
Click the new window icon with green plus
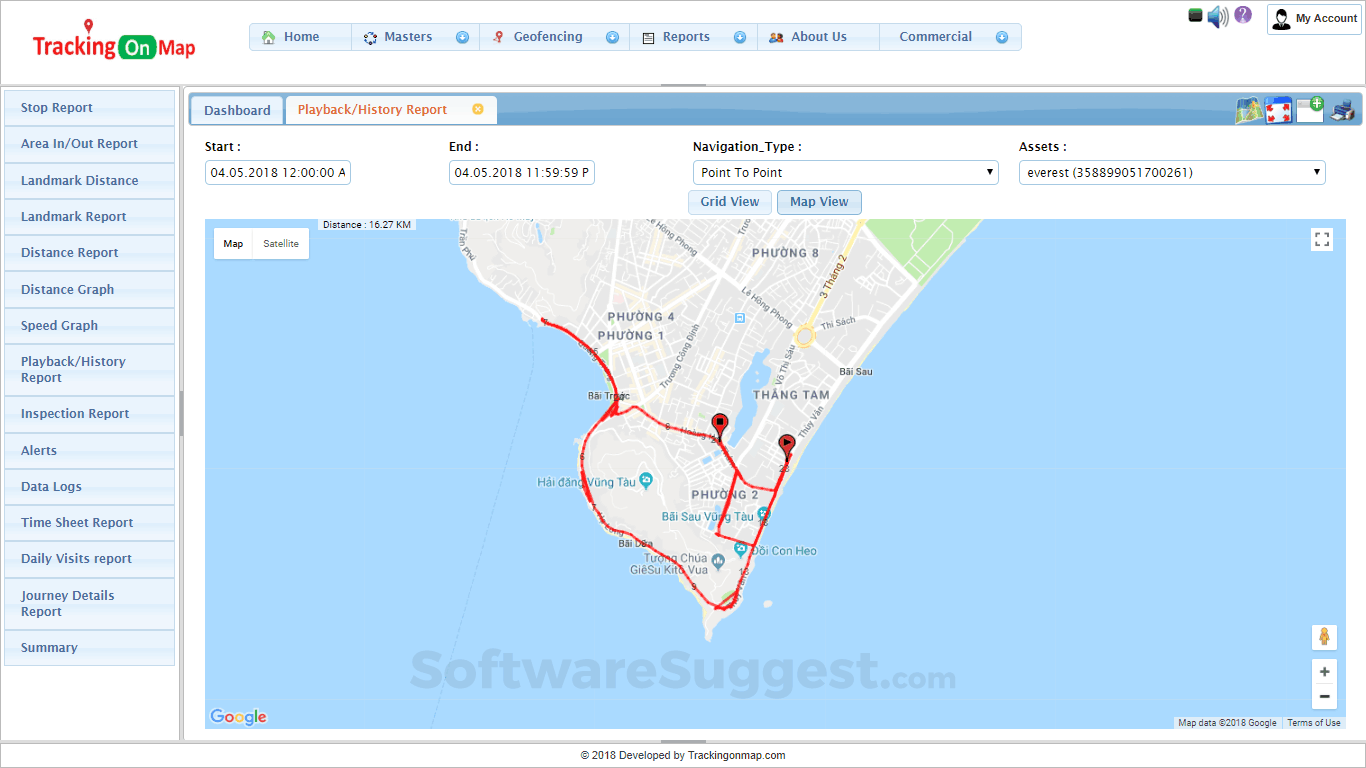click(x=1309, y=108)
